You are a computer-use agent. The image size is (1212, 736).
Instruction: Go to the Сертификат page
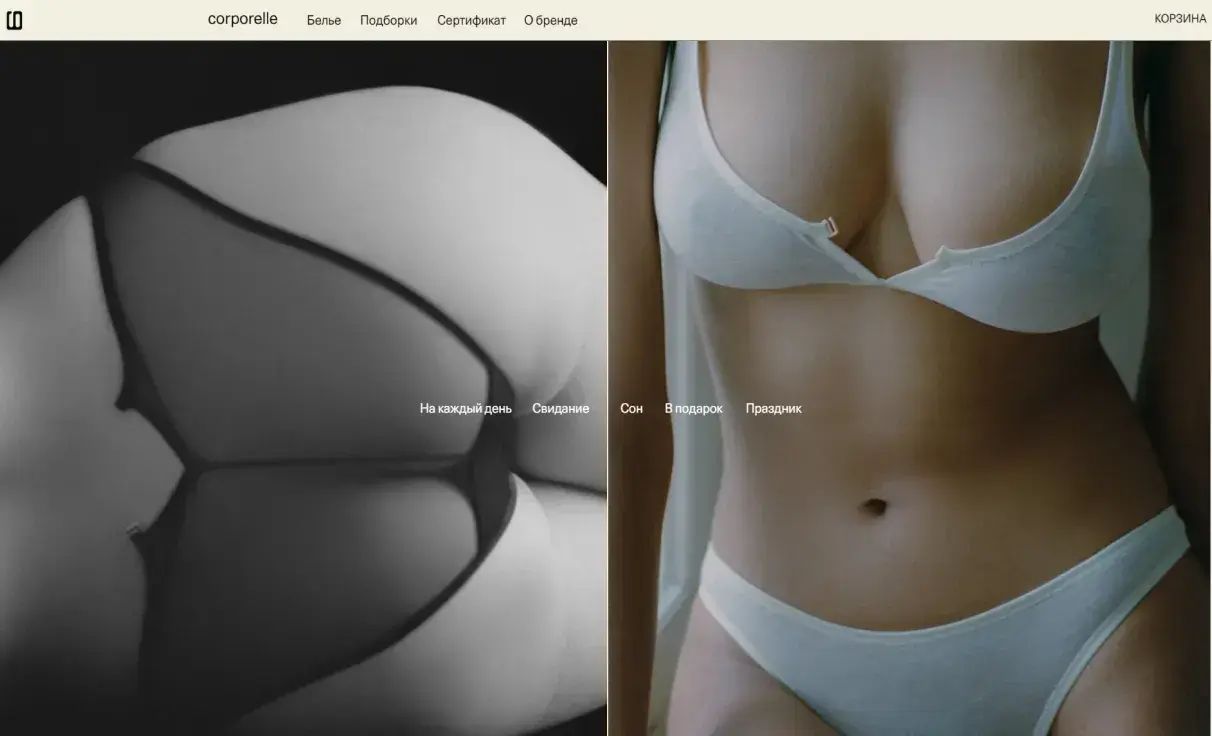(471, 20)
